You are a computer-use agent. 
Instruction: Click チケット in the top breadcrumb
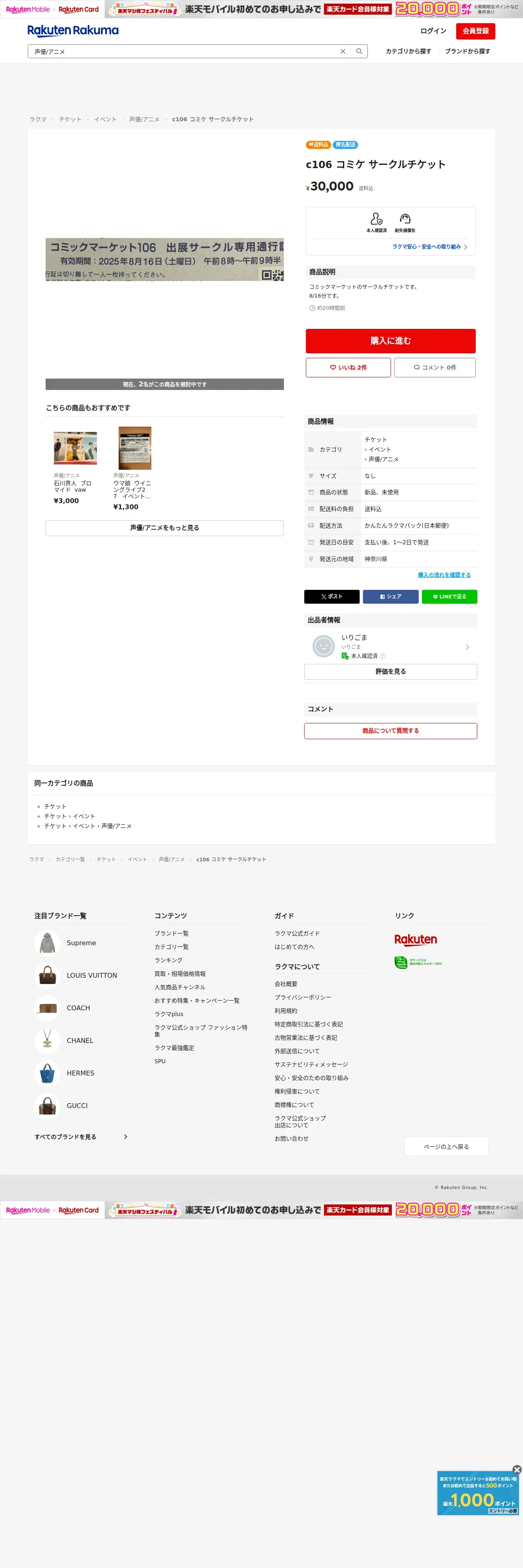pos(70,119)
